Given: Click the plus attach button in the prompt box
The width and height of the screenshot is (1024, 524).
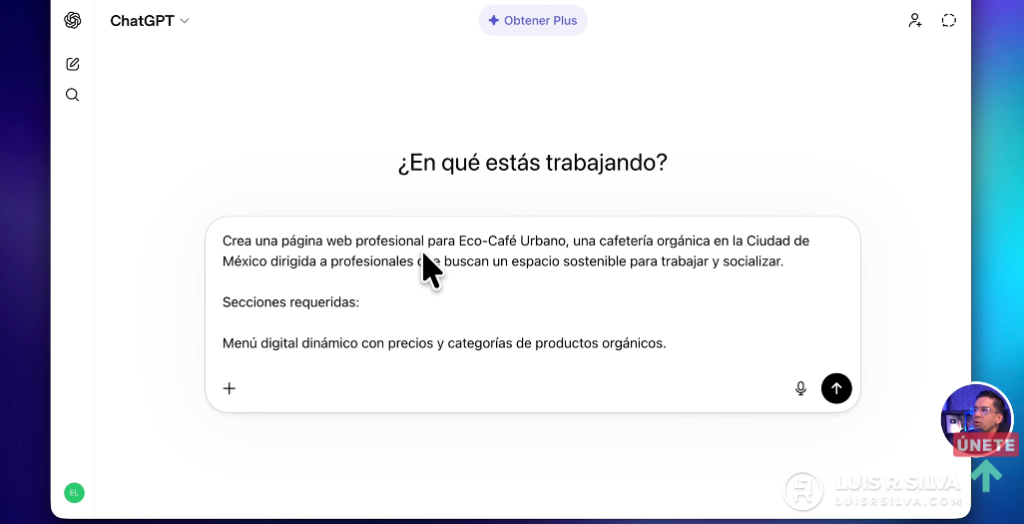Looking at the screenshot, I should click(229, 389).
